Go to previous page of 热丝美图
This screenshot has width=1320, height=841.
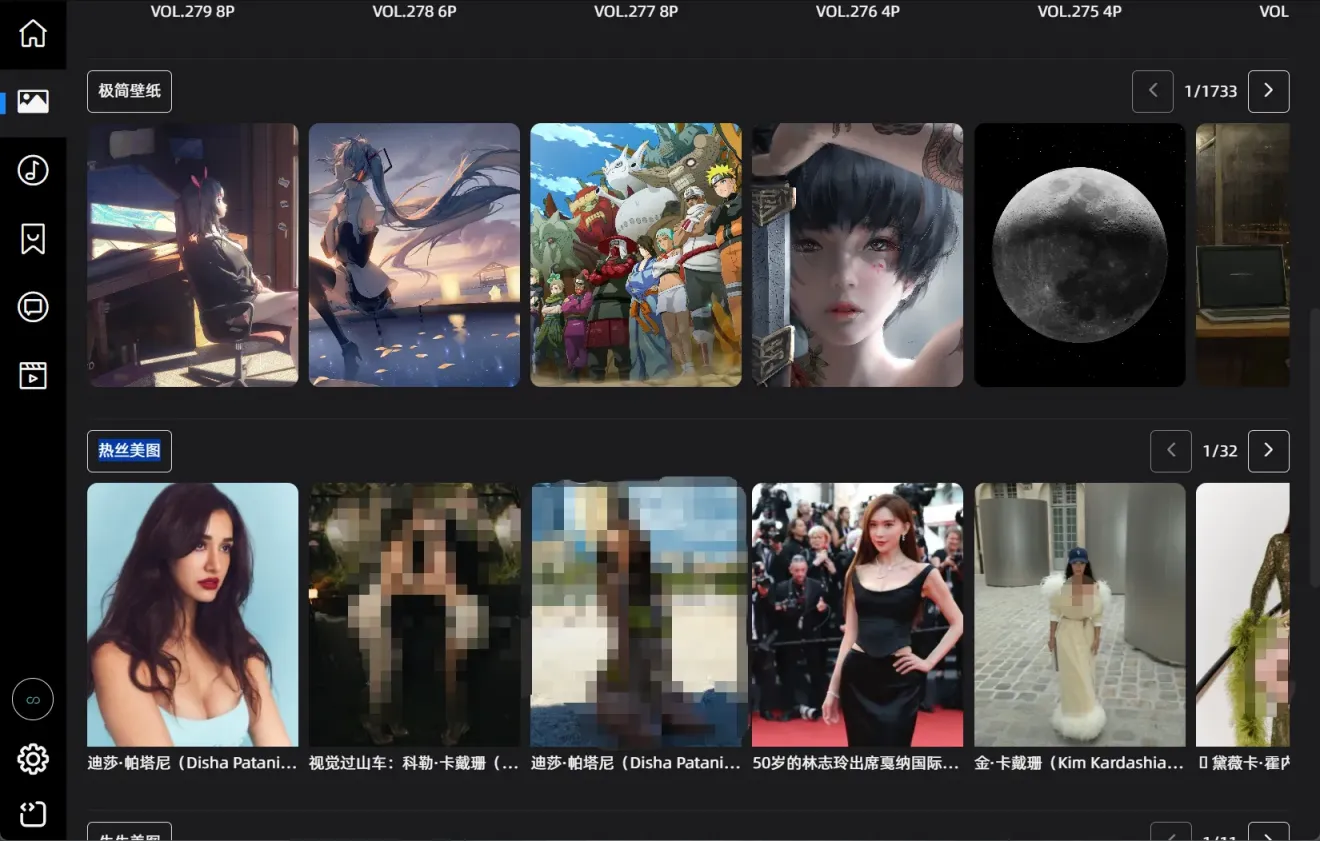click(1171, 451)
